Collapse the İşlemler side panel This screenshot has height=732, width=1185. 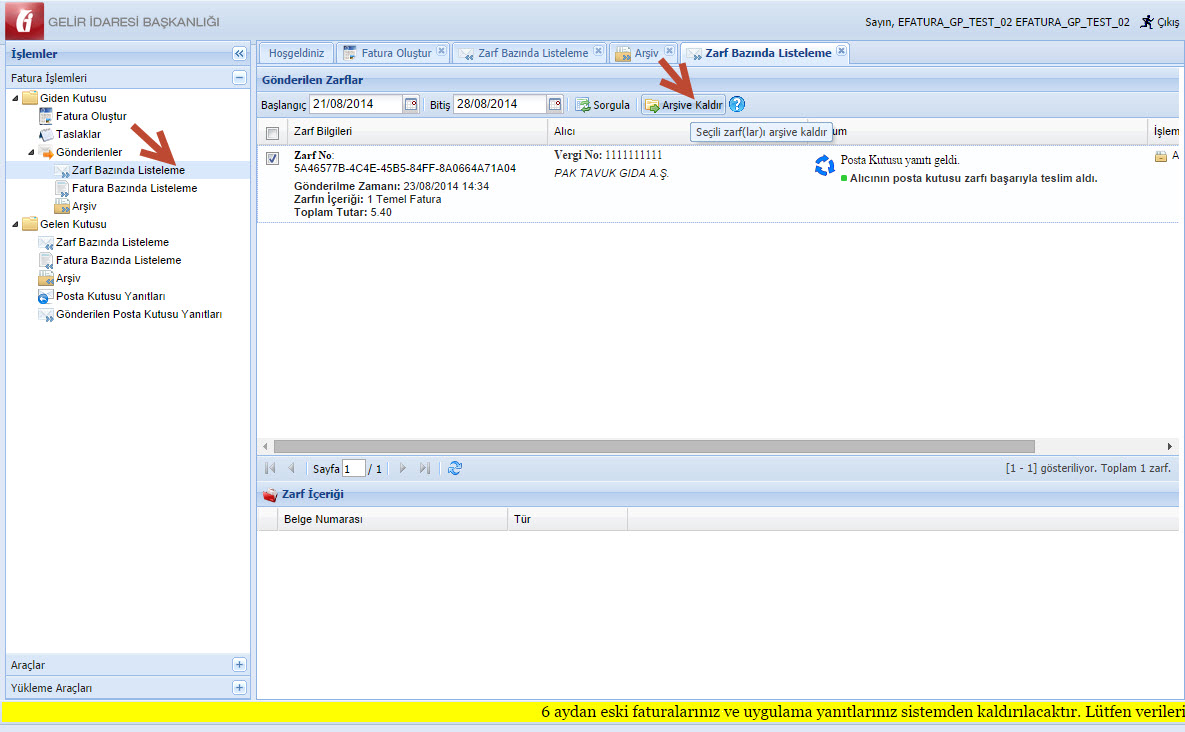coord(239,54)
